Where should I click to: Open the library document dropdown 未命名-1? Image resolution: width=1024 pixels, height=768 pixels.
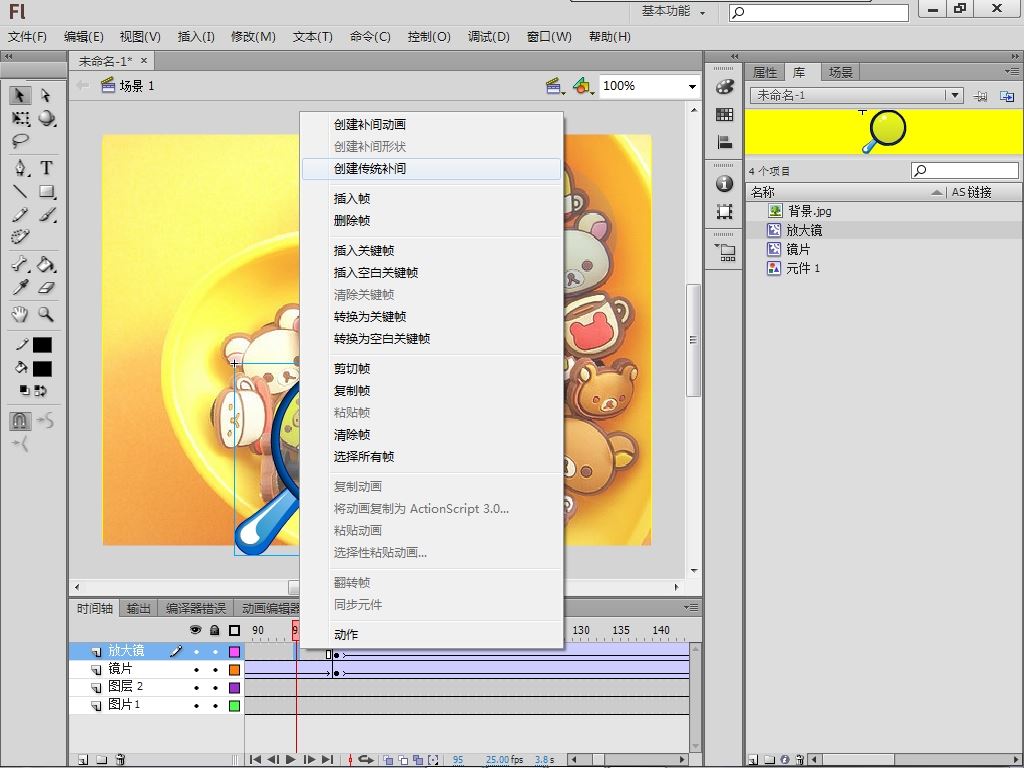[955, 95]
